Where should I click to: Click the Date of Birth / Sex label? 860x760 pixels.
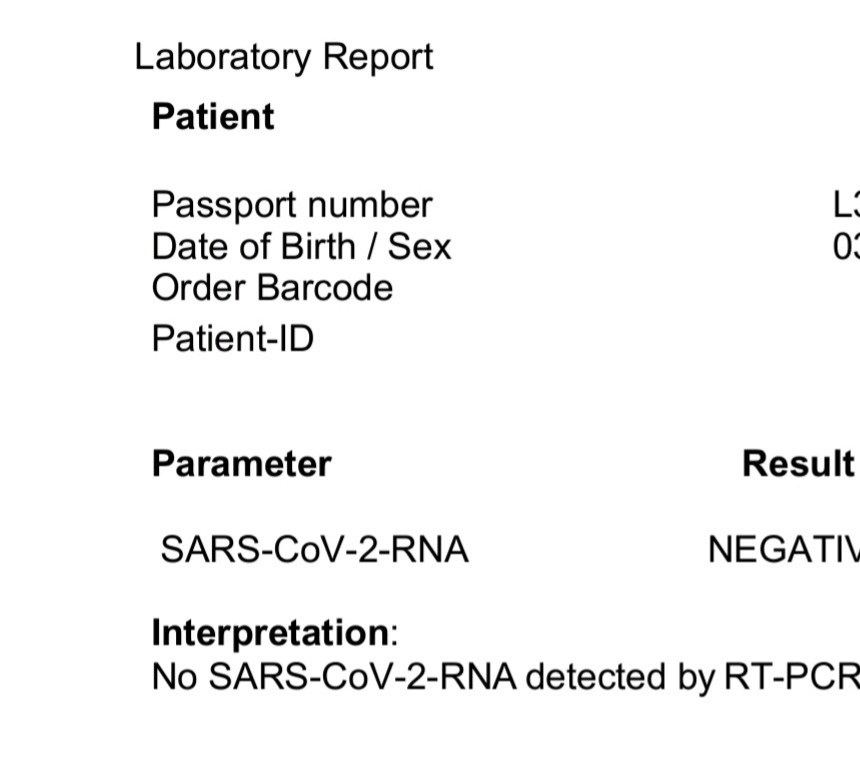click(301, 246)
